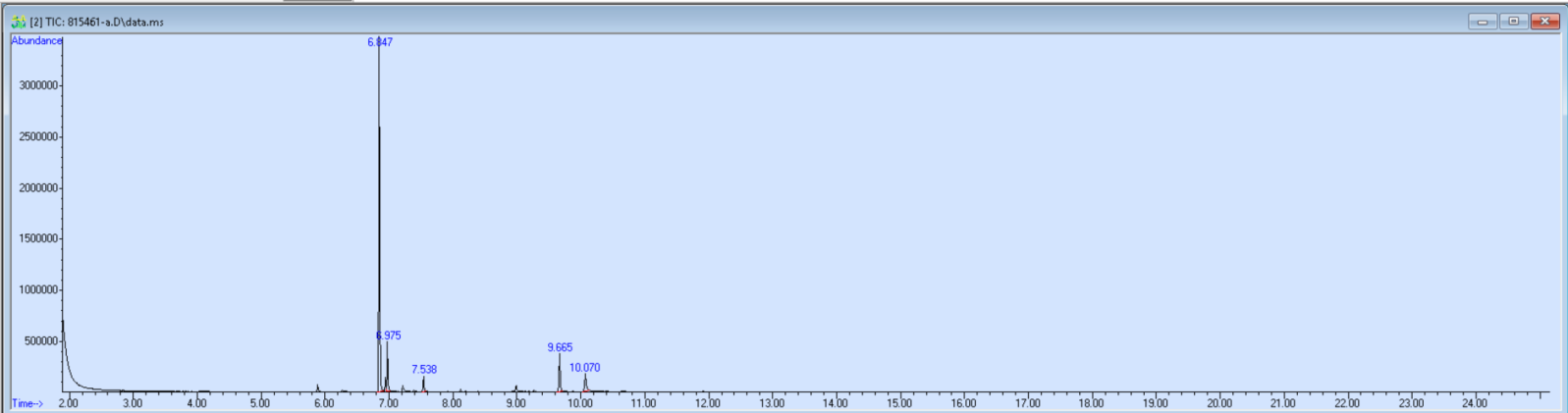Select the peak label 6.975
The image size is (1568, 413).
click(x=389, y=336)
